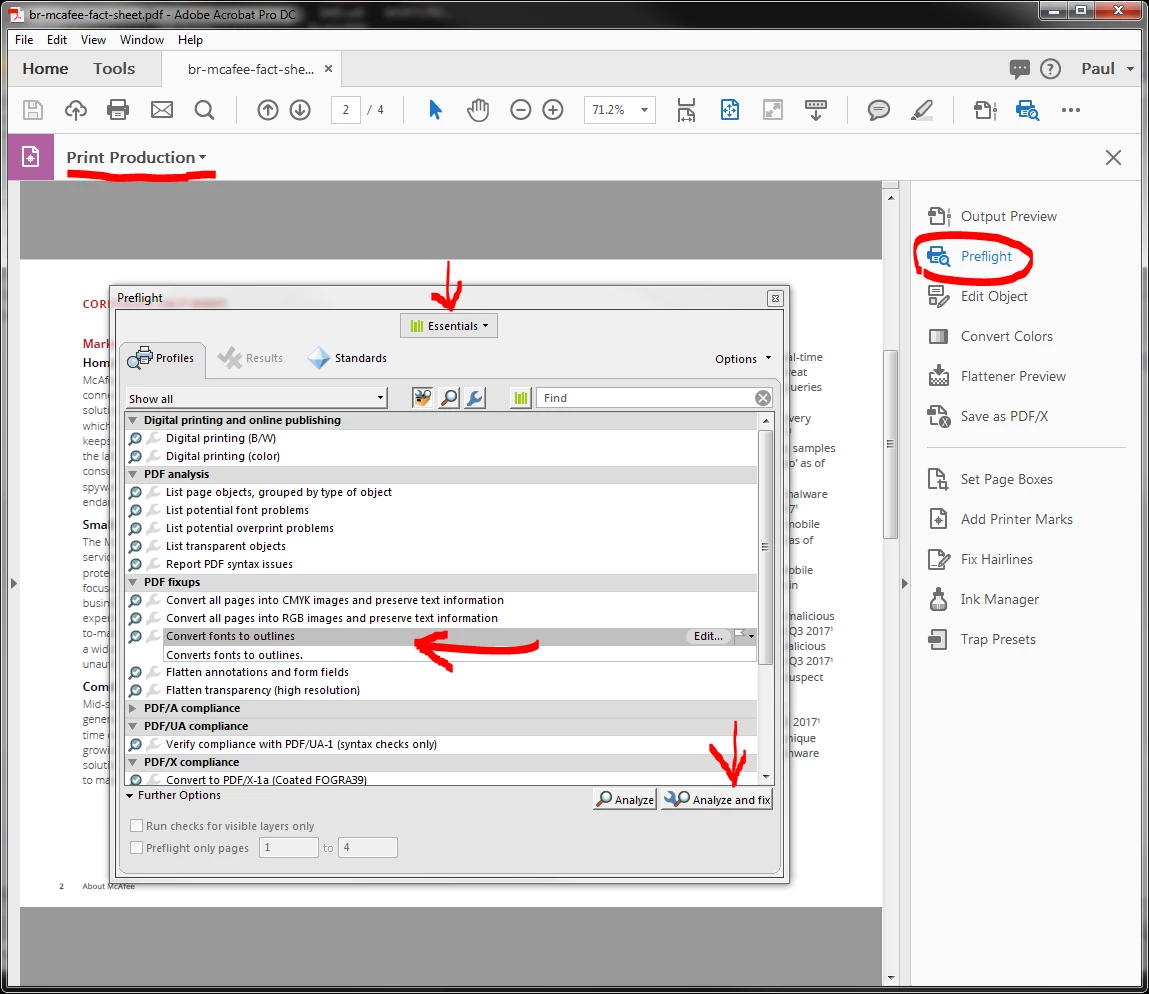Collapse the PDF analysis group

(133, 474)
